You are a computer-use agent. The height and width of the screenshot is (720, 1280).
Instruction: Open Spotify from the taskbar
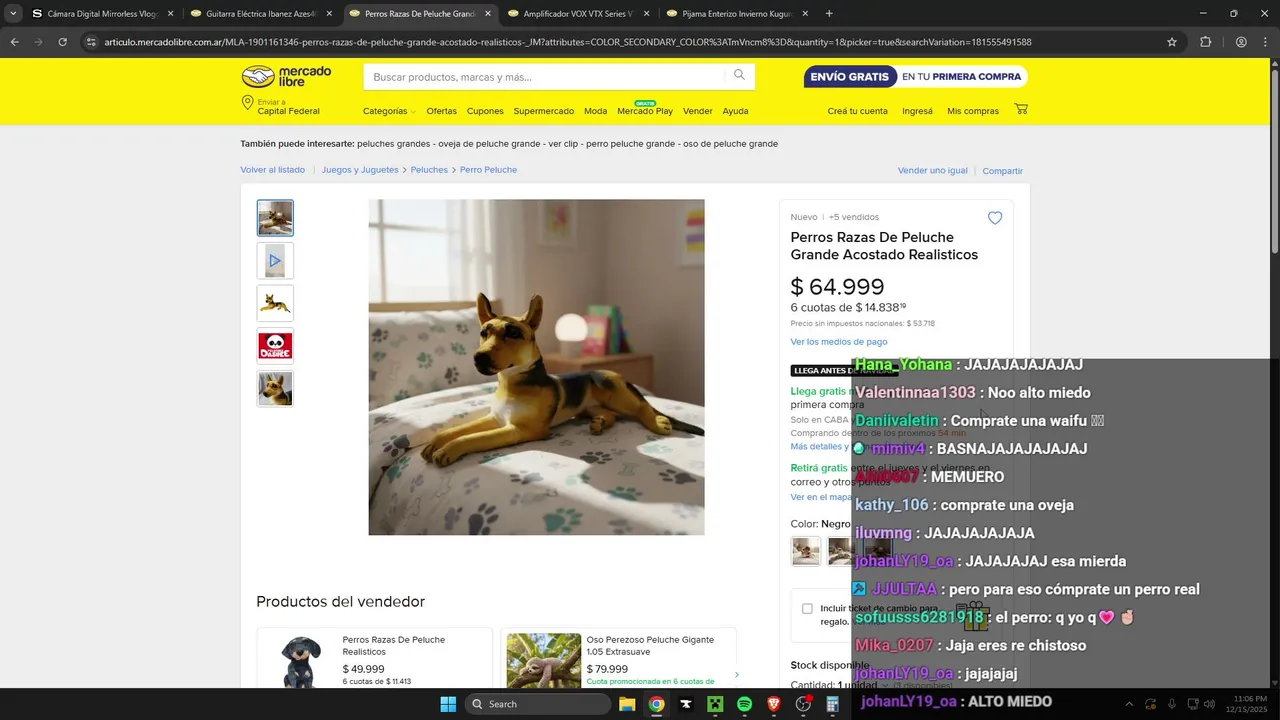coord(744,704)
